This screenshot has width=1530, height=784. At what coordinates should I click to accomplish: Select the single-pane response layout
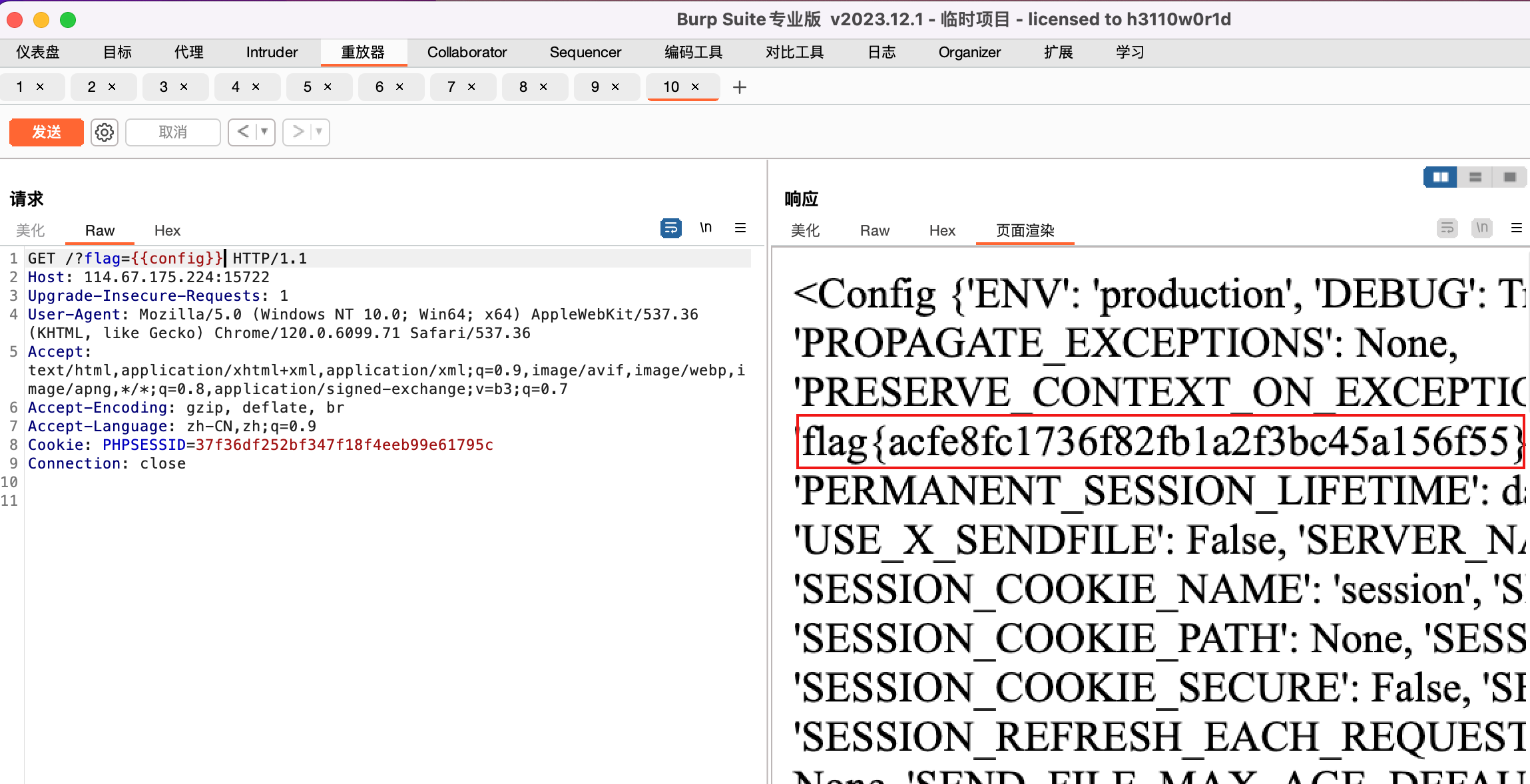coord(1509,176)
